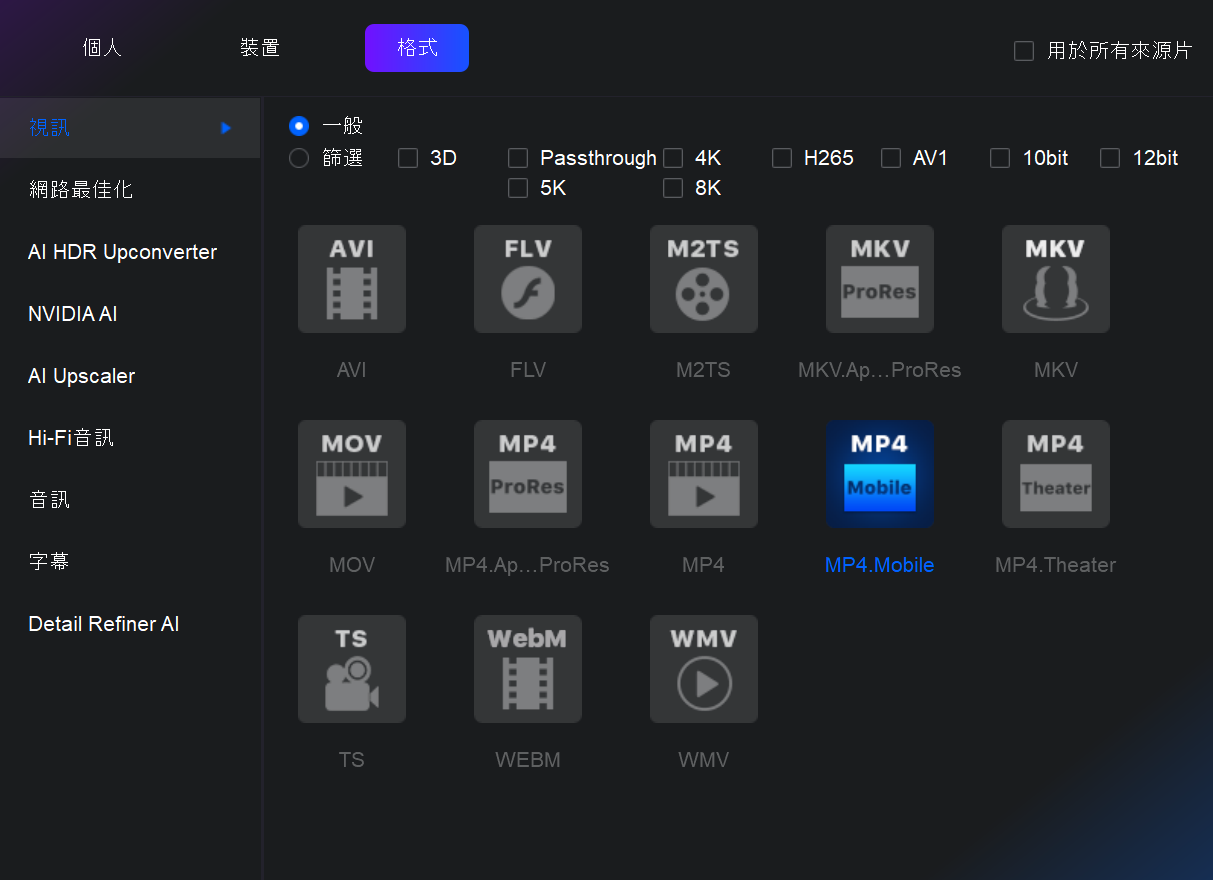This screenshot has width=1213, height=880.
Task: Click the MP4.Ap…ProRes label text
Action: (528, 565)
